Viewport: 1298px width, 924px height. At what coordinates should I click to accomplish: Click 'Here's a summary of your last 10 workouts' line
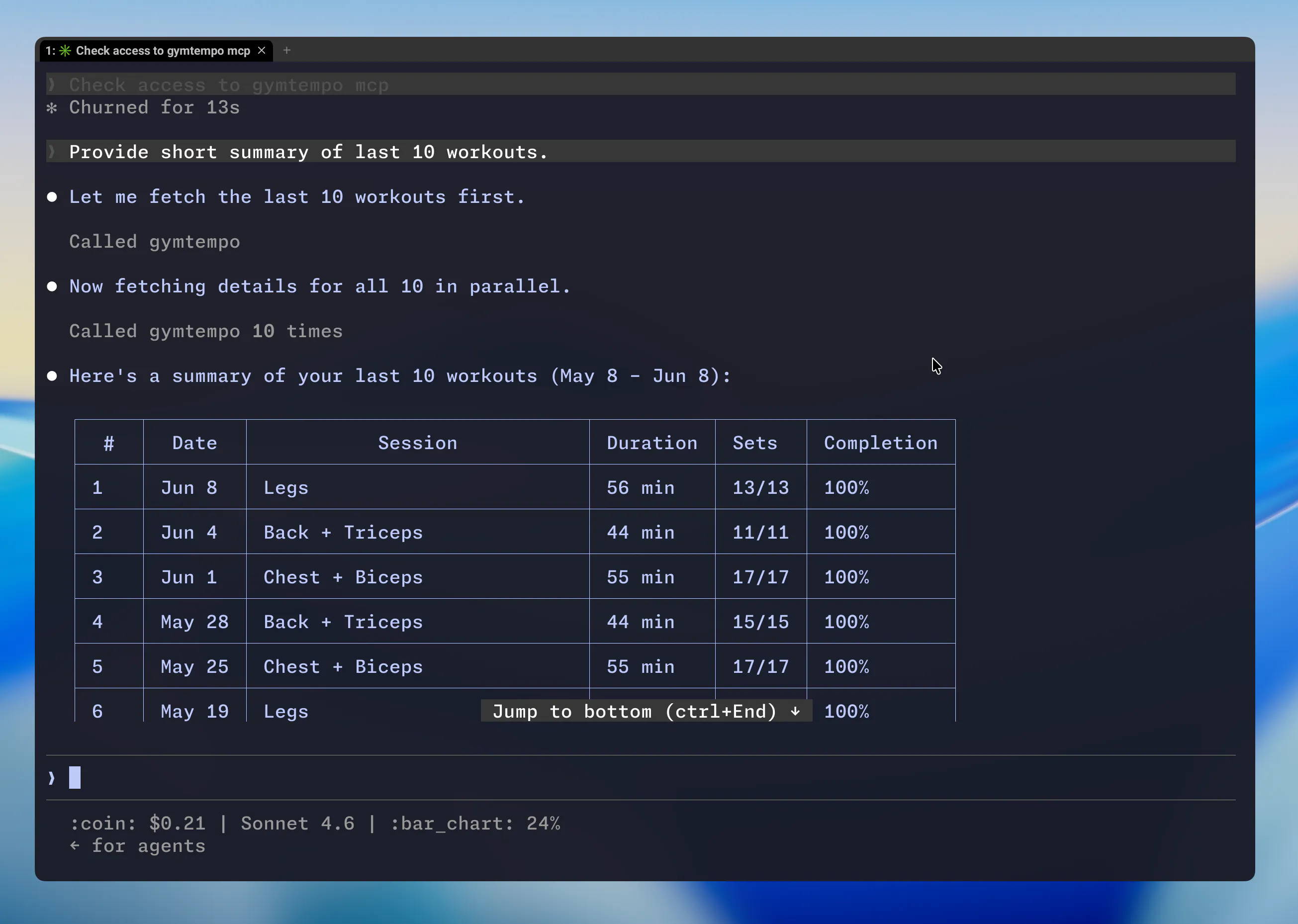400,376
